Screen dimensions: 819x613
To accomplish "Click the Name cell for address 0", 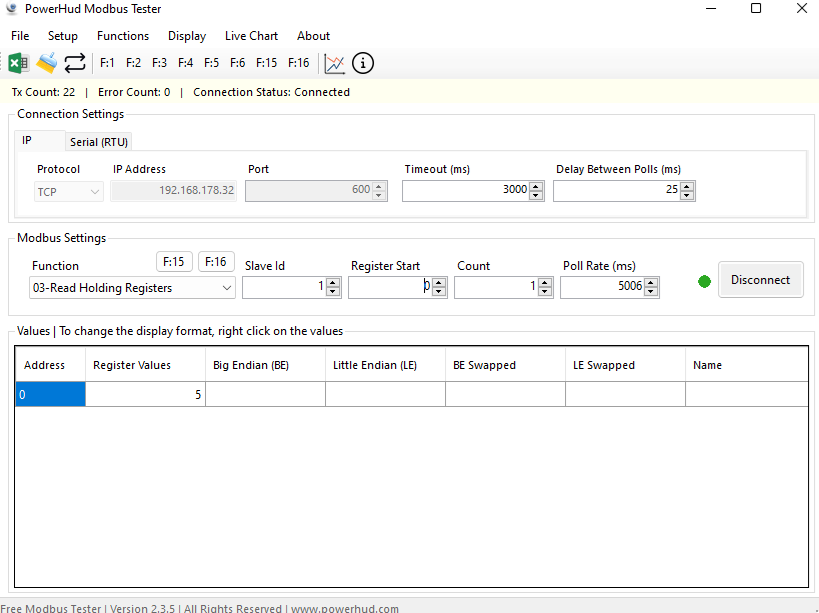I will click(x=747, y=394).
